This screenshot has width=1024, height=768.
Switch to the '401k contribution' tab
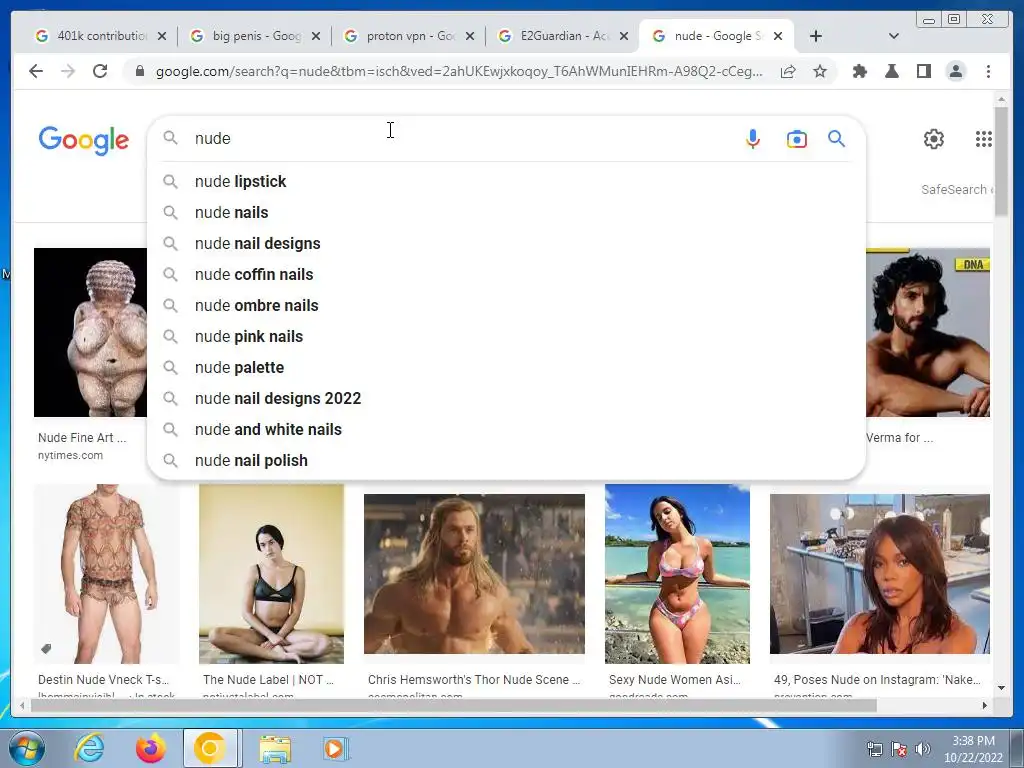point(99,36)
